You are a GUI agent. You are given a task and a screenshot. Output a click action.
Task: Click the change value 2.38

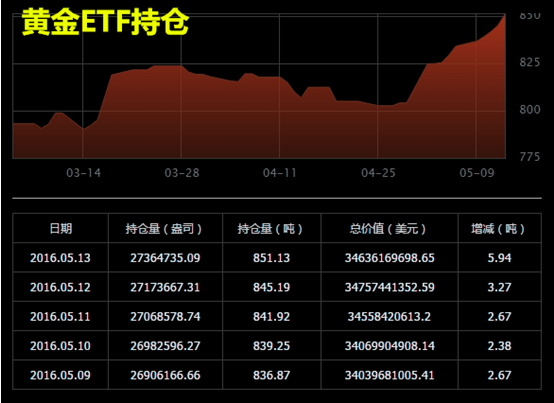click(x=500, y=346)
